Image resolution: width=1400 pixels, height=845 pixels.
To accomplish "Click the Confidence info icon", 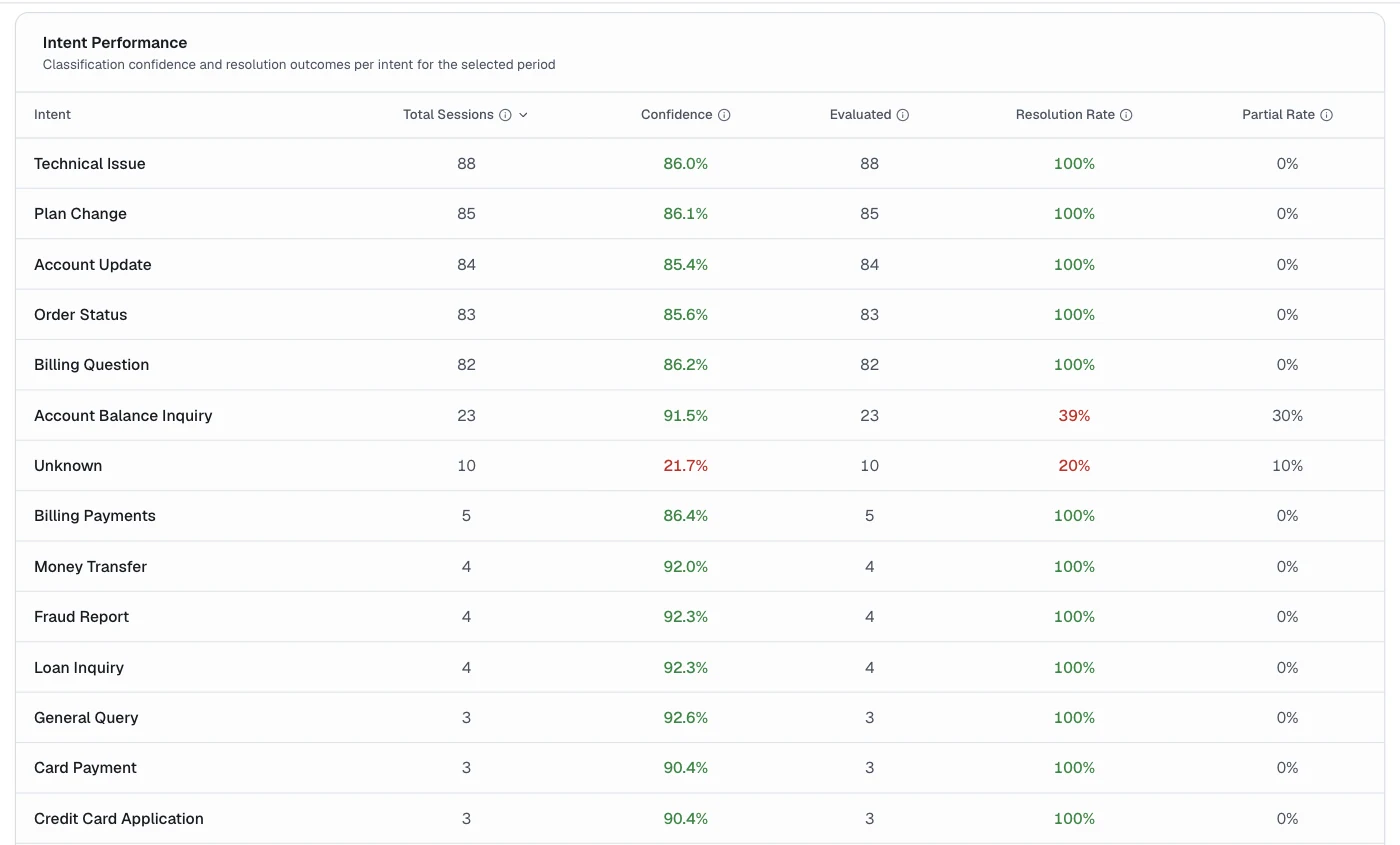I will pos(724,115).
